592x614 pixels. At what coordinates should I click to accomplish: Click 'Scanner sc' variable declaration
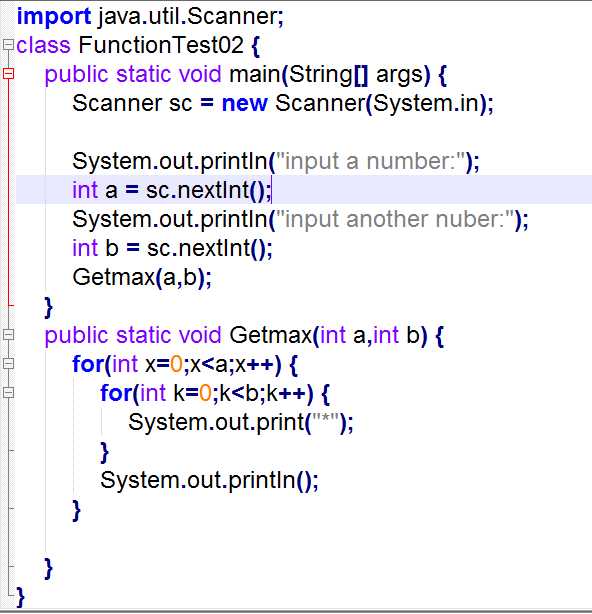point(132,104)
